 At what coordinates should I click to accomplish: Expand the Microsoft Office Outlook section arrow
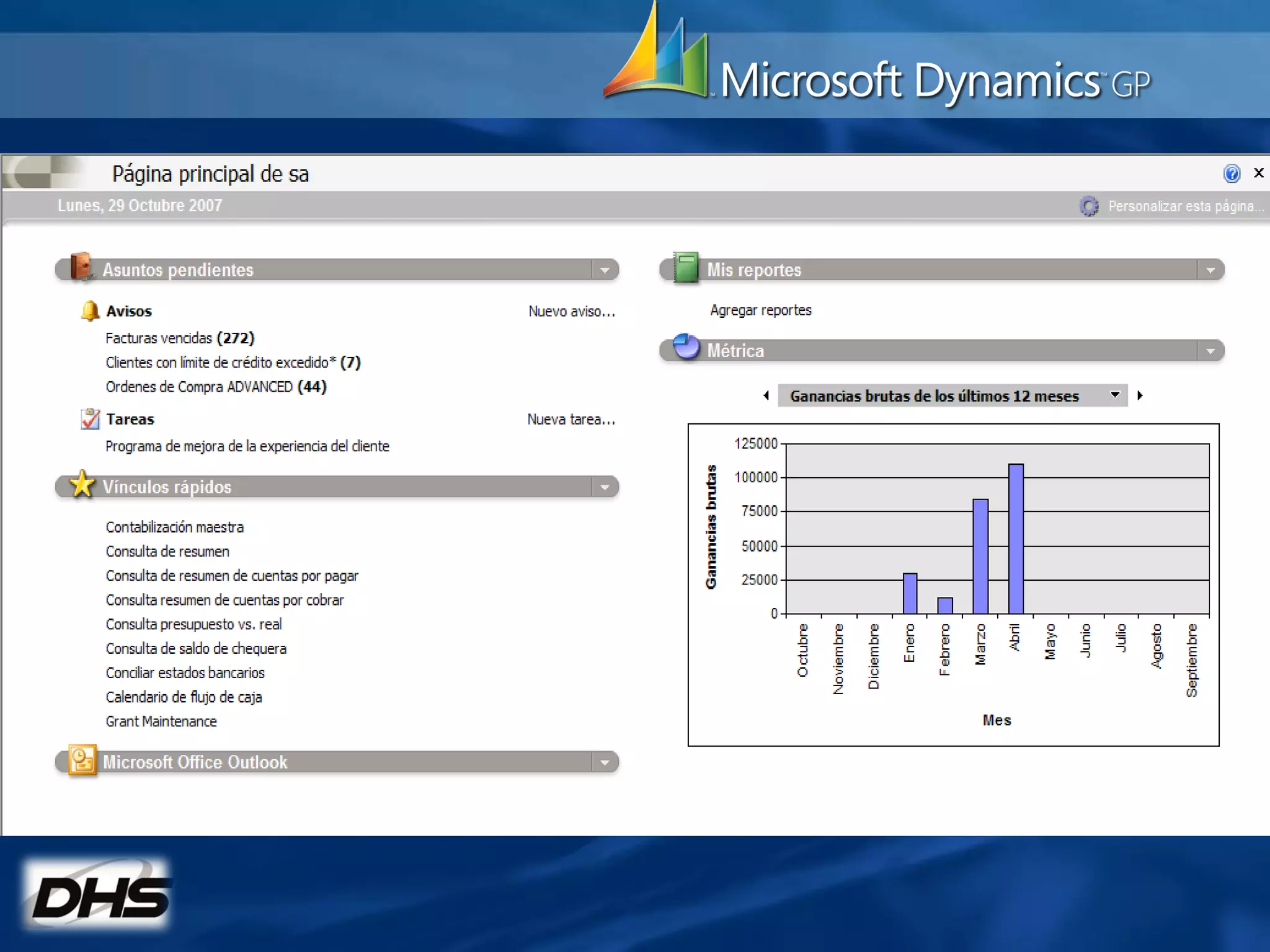605,763
